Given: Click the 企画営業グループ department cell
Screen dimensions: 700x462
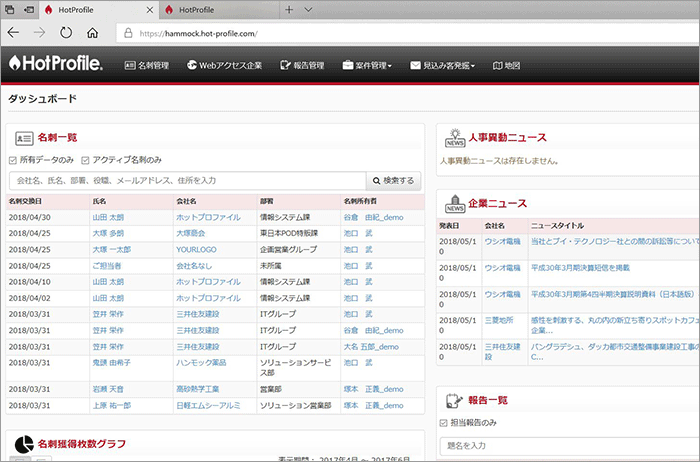Looking at the screenshot, I should click(288, 250).
